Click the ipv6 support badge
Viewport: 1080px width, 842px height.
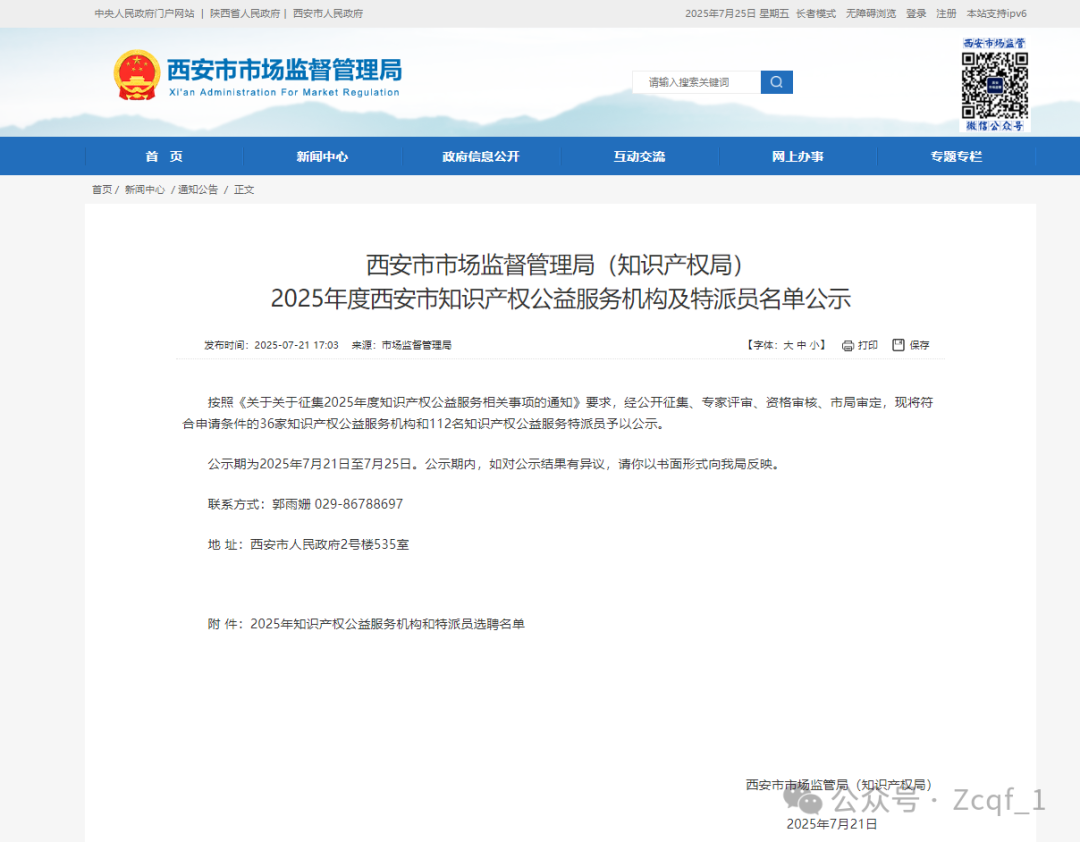[x=996, y=14]
